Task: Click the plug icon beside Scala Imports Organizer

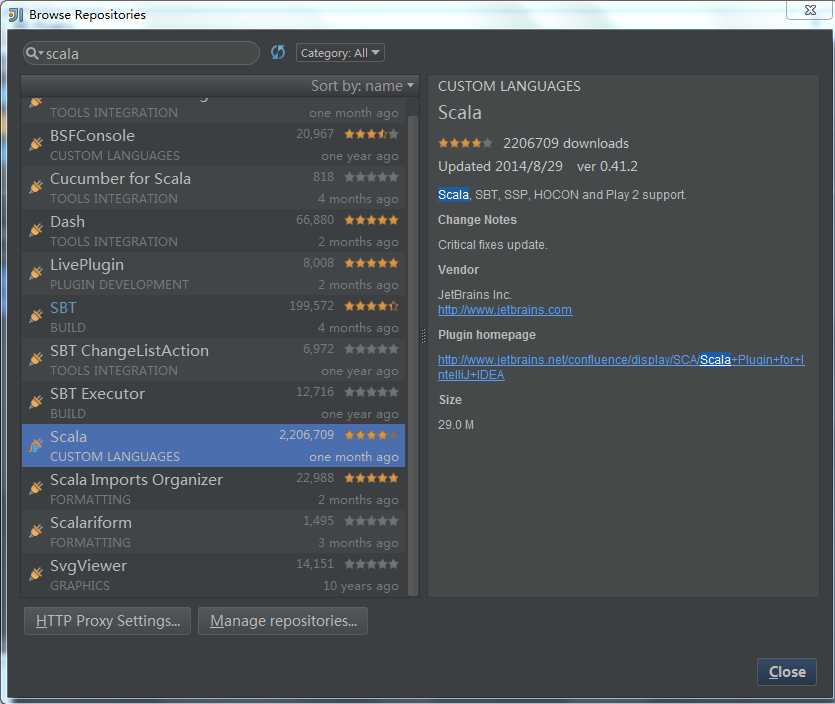Action: click(36, 488)
